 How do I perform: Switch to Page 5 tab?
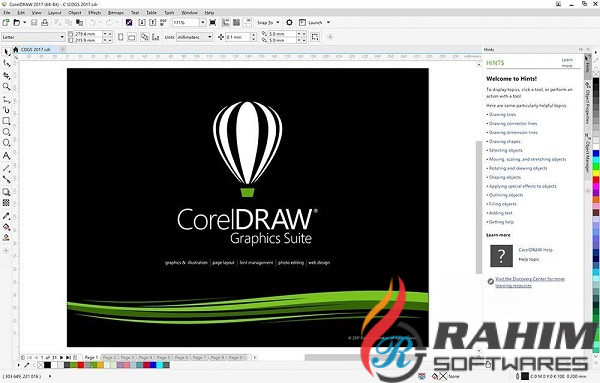(163, 357)
